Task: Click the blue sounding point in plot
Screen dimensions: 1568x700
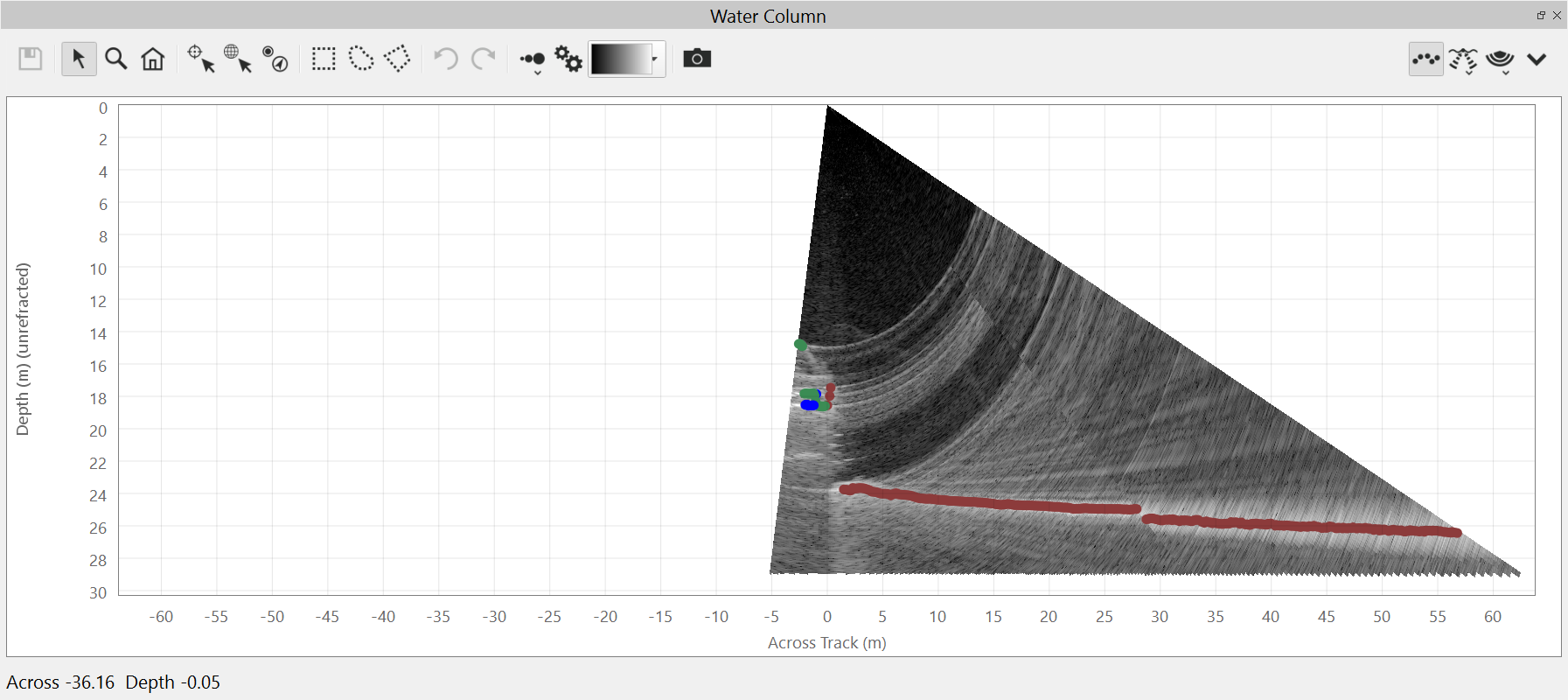Action: pos(809,405)
